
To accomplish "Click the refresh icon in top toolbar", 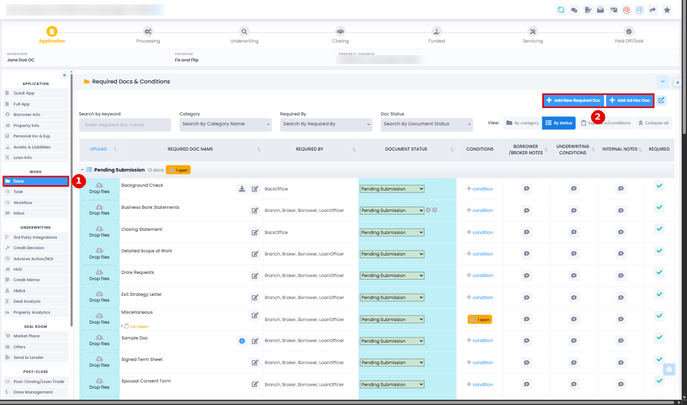I will (x=561, y=10).
